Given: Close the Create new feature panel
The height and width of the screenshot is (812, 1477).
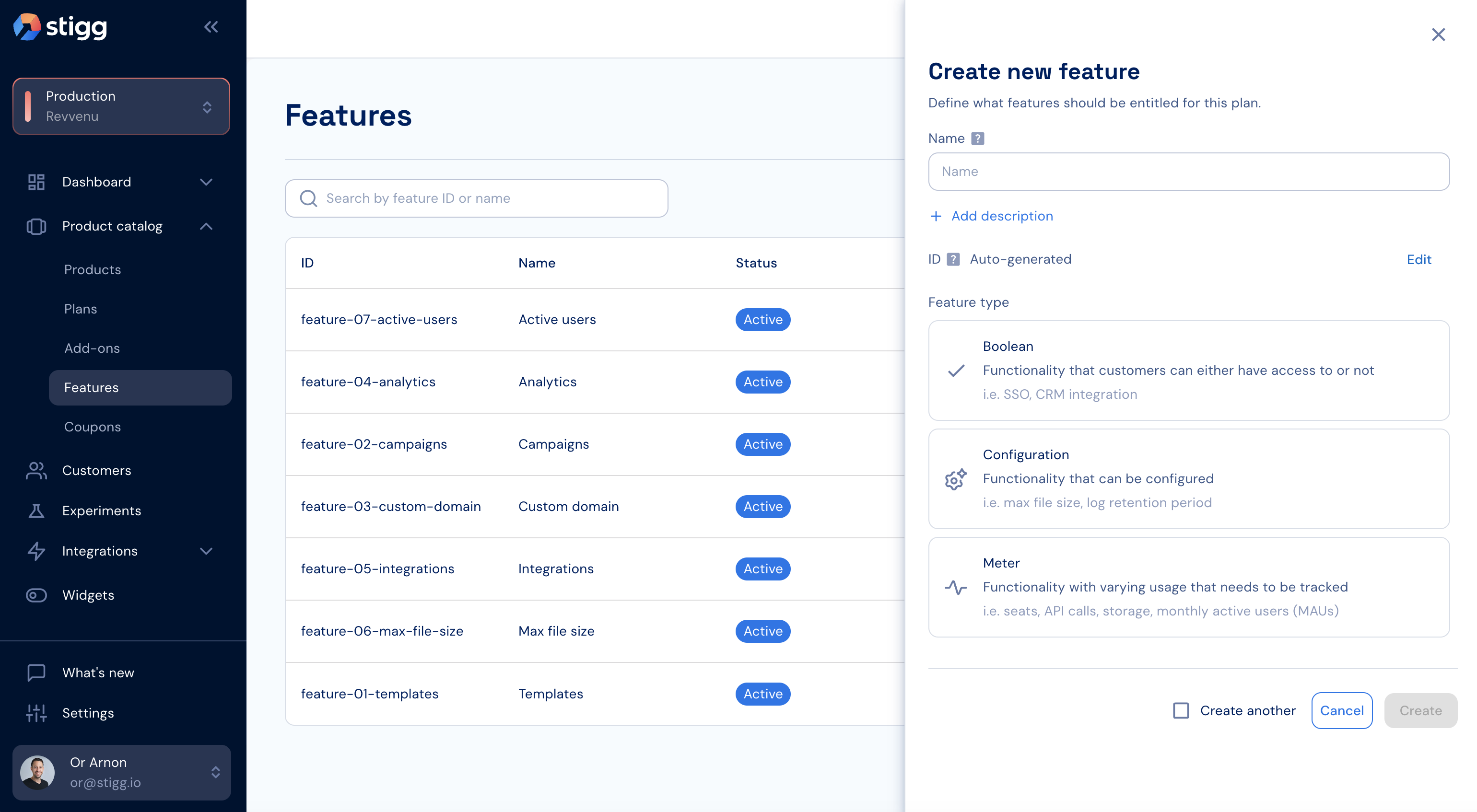Looking at the screenshot, I should [1438, 35].
